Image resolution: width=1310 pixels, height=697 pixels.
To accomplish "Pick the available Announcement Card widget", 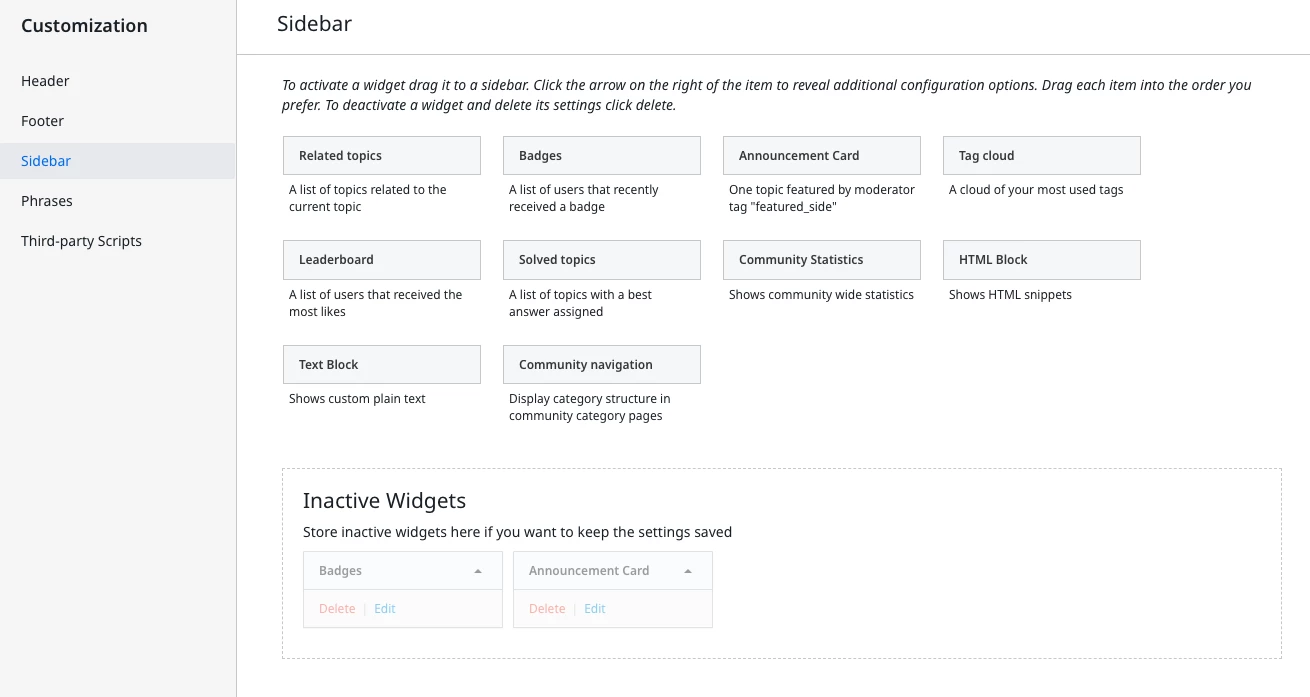I will 821,156.
